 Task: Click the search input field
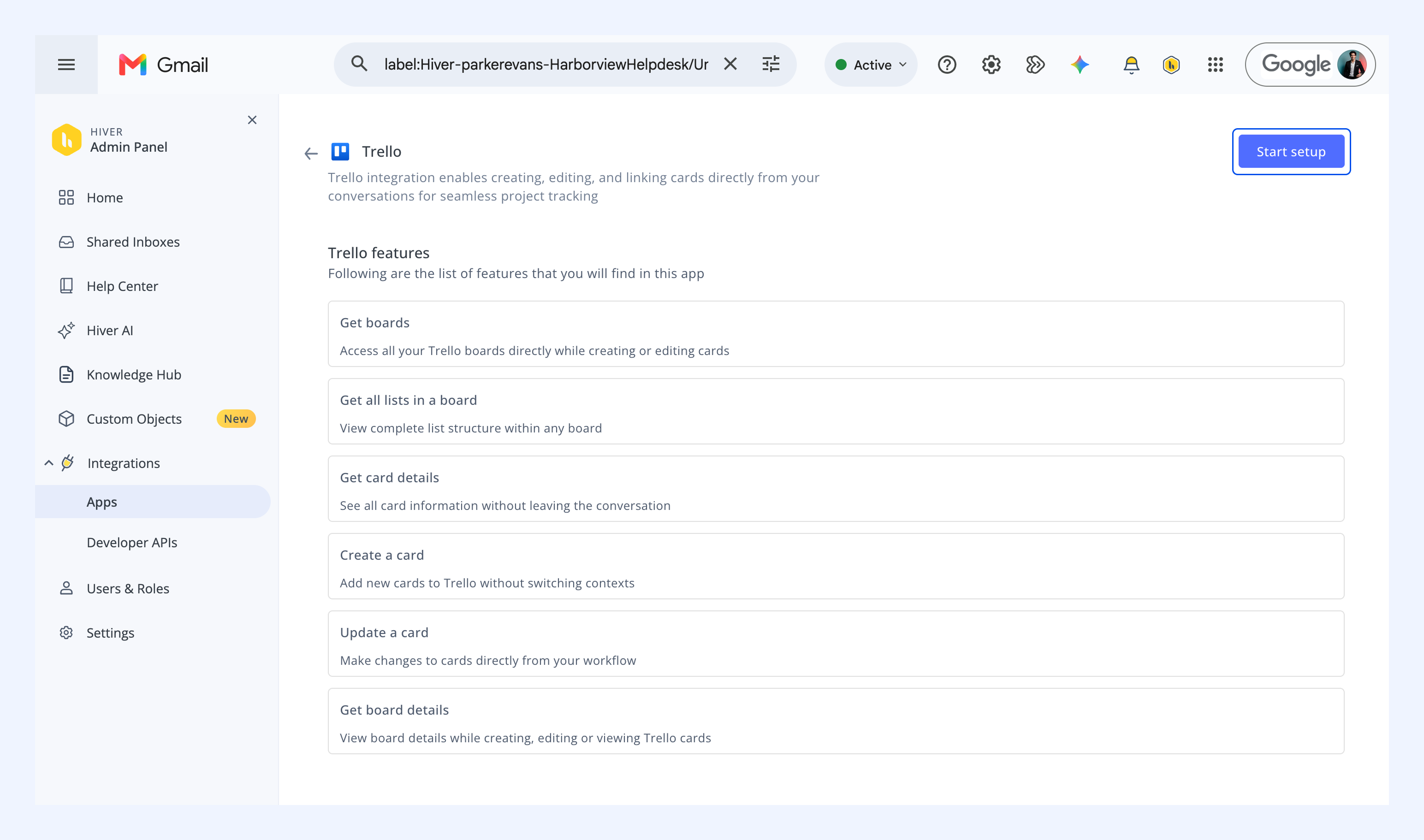click(x=546, y=65)
